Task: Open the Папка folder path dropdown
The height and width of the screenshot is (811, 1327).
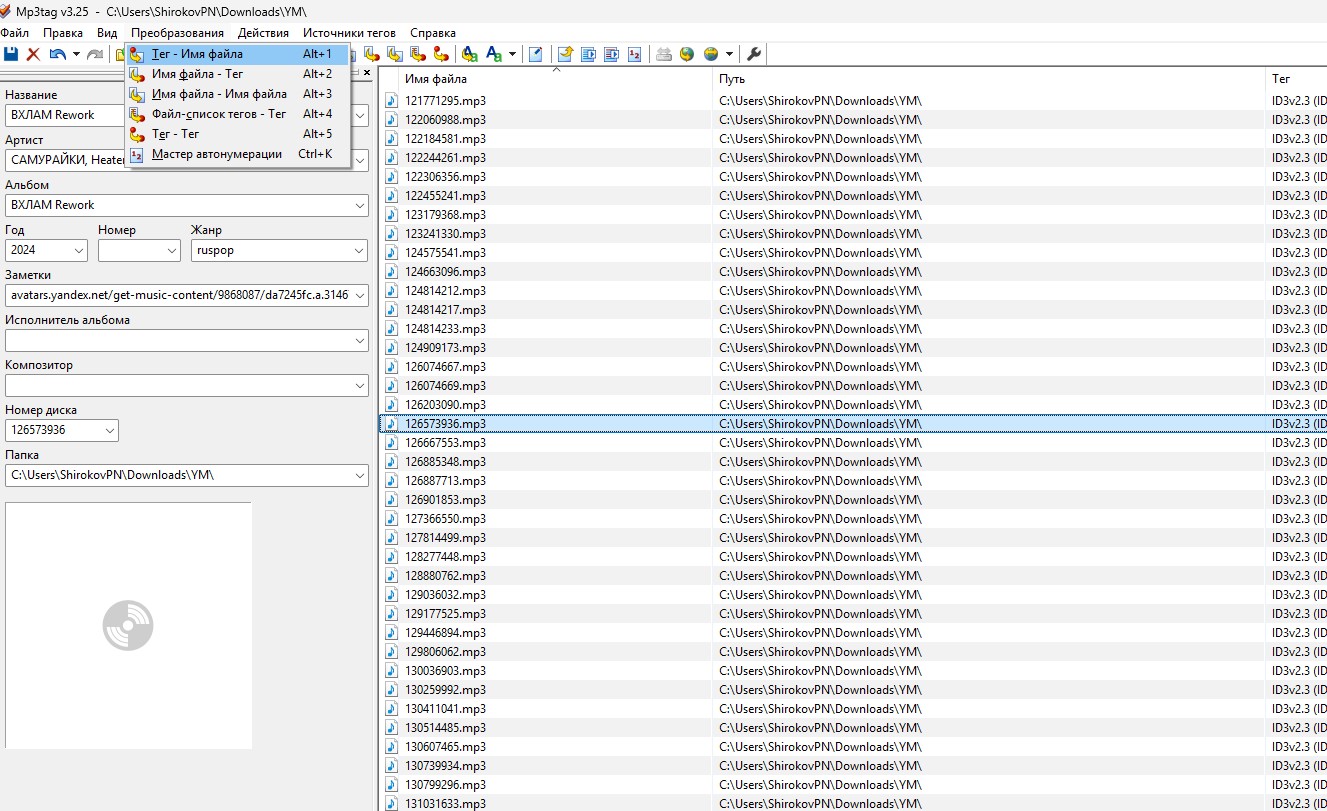Action: [x=360, y=475]
